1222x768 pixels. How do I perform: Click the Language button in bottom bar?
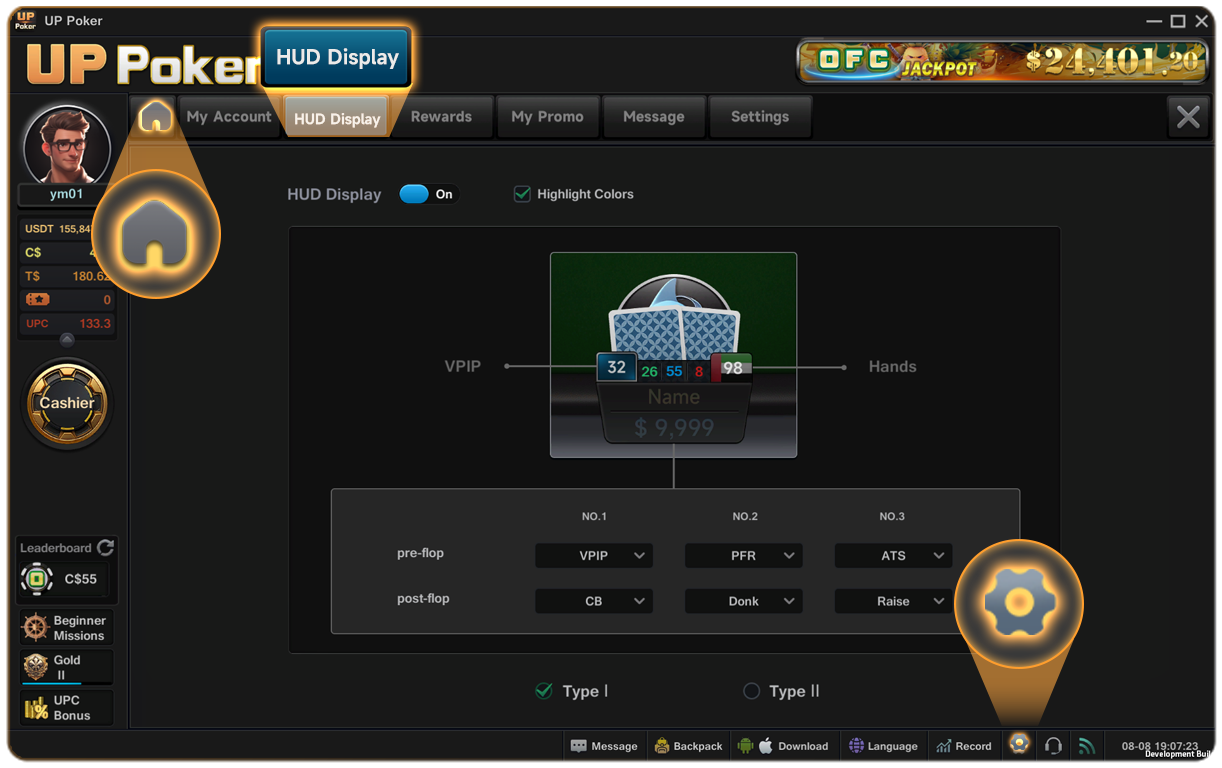[x=883, y=746]
